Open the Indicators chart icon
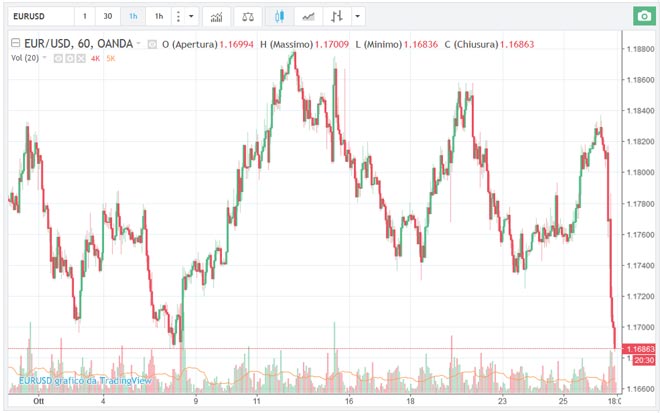 [216, 17]
